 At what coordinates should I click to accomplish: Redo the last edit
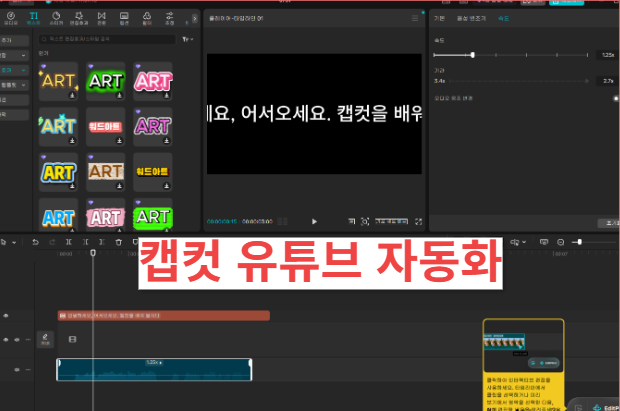pyautogui.click(x=52, y=242)
